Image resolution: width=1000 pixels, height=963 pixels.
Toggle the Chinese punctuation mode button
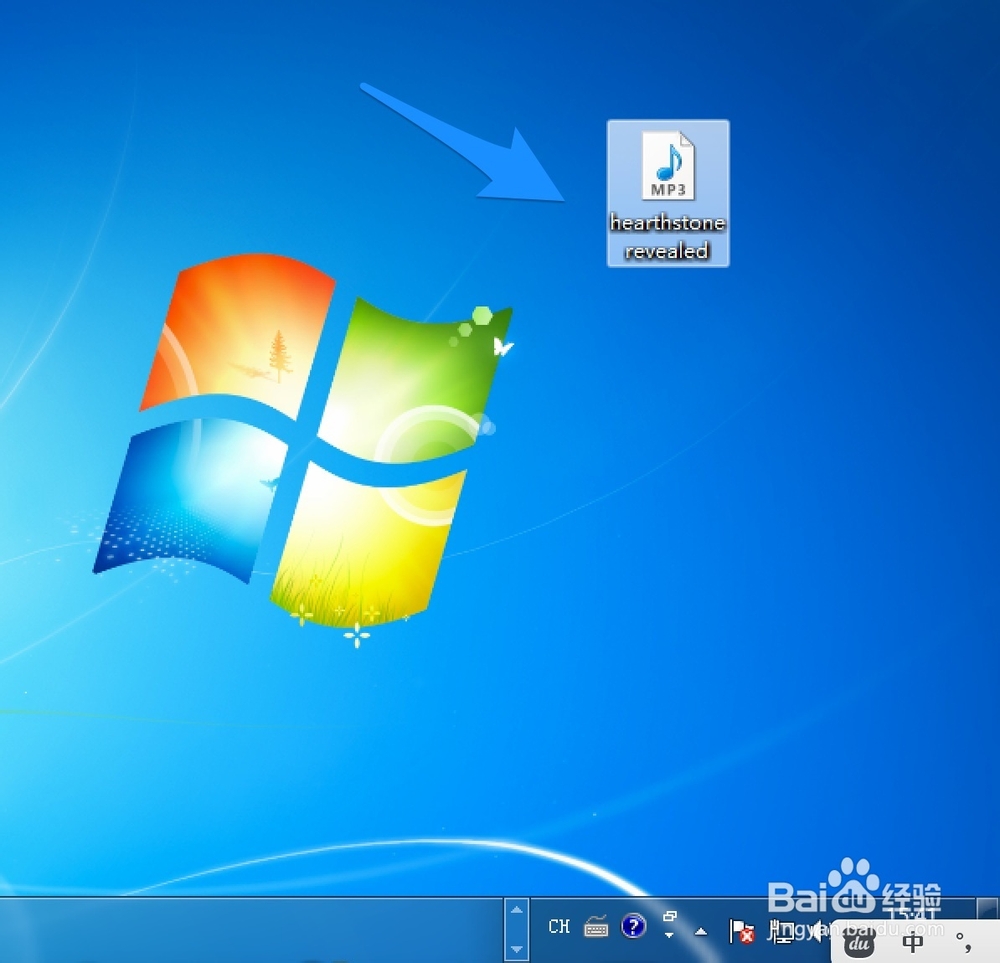point(963,942)
